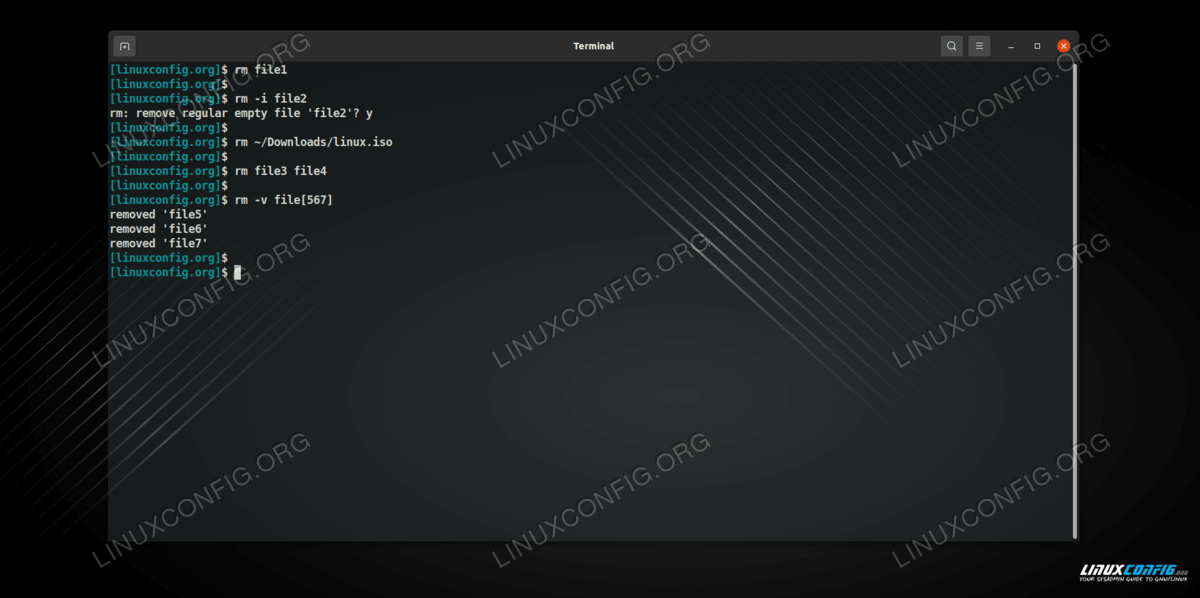
Task: Open a new terminal tab
Action: click(124, 46)
